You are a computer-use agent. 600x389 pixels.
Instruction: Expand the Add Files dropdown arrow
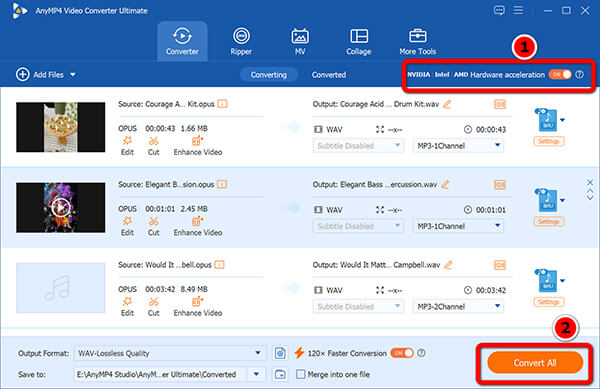tap(73, 75)
